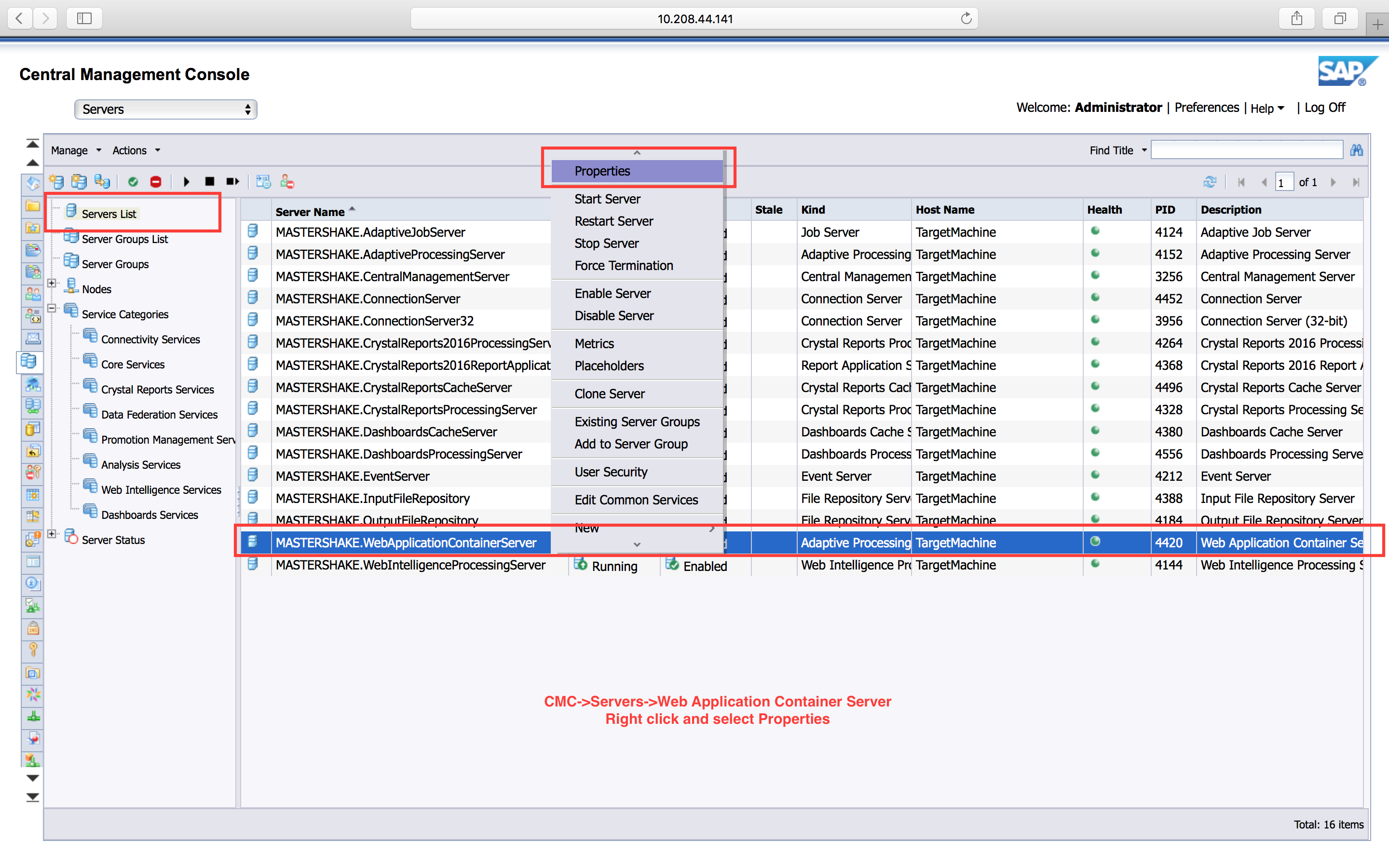Click the restart server toolbar icon
This screenshot has height=868, width=1389.
click(x=232, y=182)
